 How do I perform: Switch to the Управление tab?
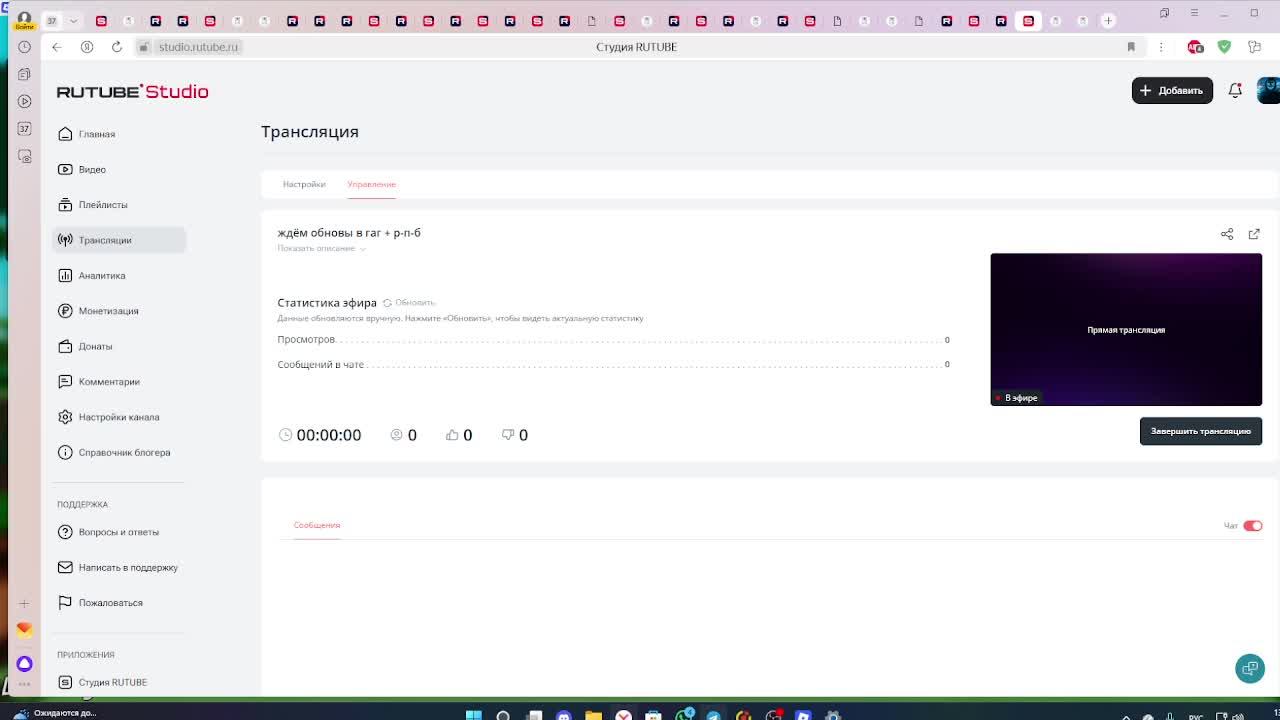pyautogui.click(x=371, y=184)
